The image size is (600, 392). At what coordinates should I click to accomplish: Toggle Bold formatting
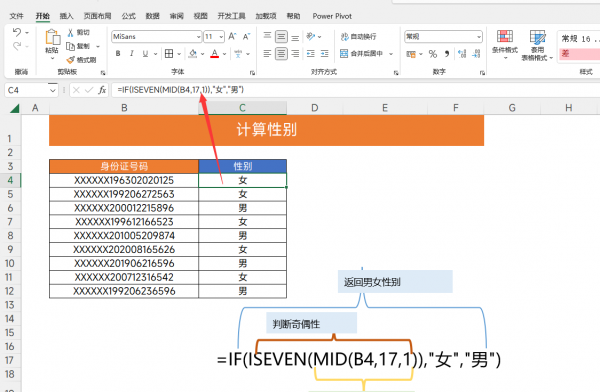tap(118, 54)
